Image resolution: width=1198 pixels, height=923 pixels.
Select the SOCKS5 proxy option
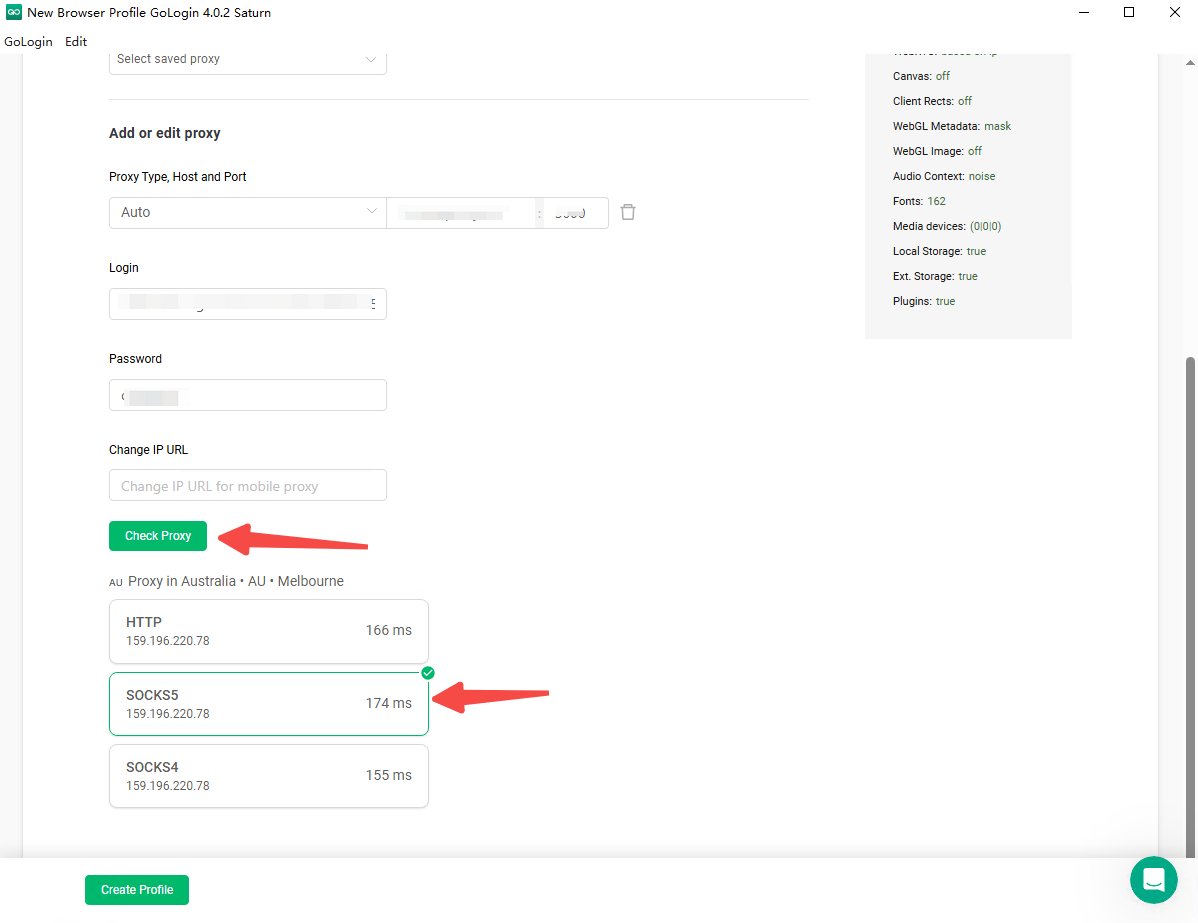tap(268, 704)
